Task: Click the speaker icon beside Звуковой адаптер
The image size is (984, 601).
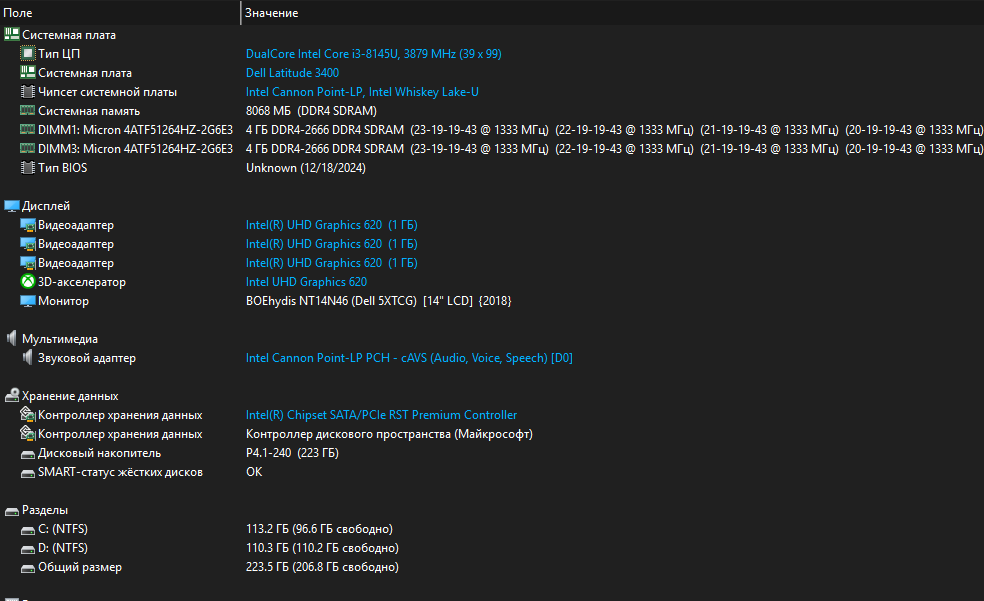Action: point(28,358)
